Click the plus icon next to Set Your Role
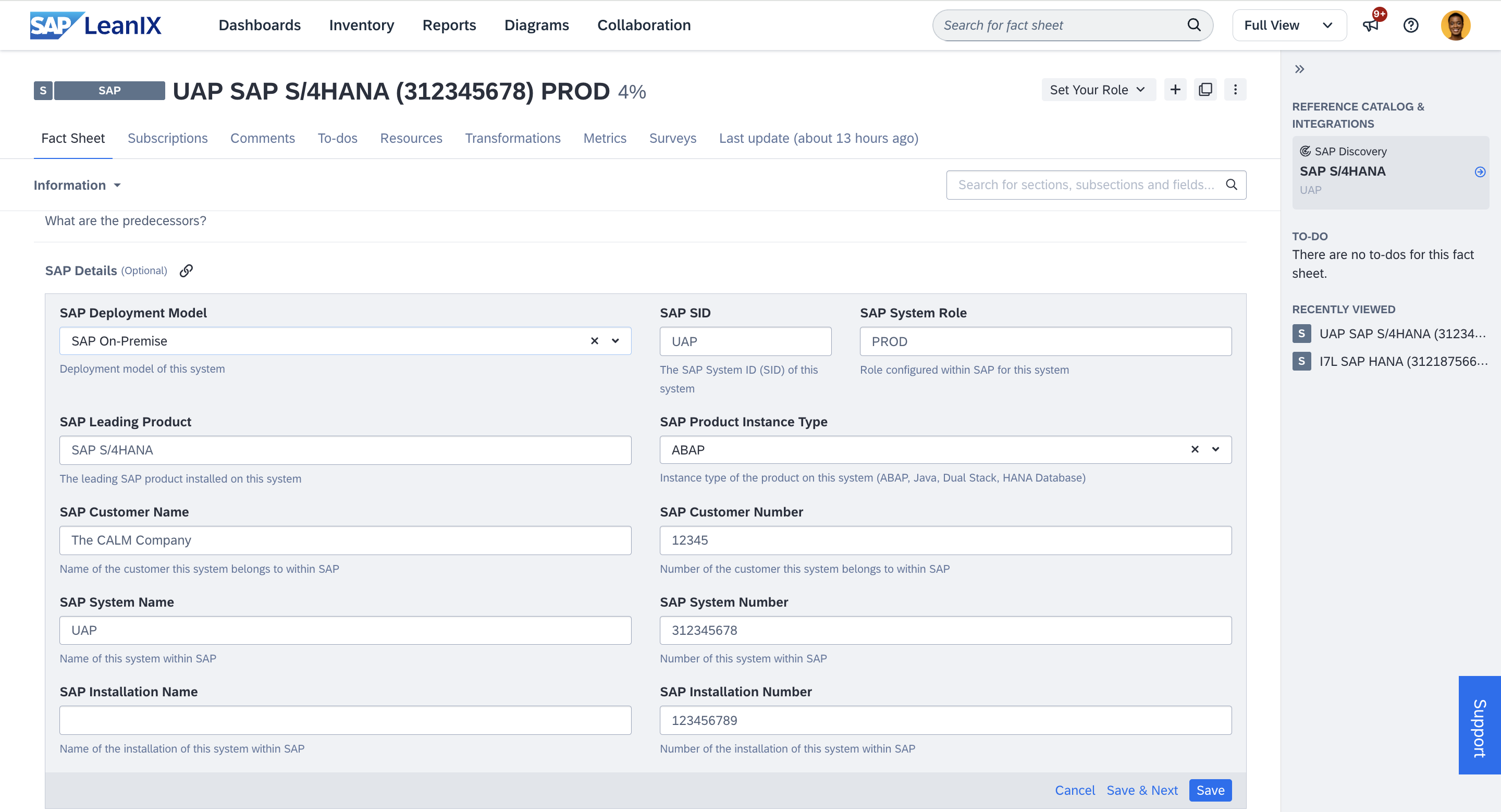Screen dimensions: 1501x812 click(x=1175, y=90)
